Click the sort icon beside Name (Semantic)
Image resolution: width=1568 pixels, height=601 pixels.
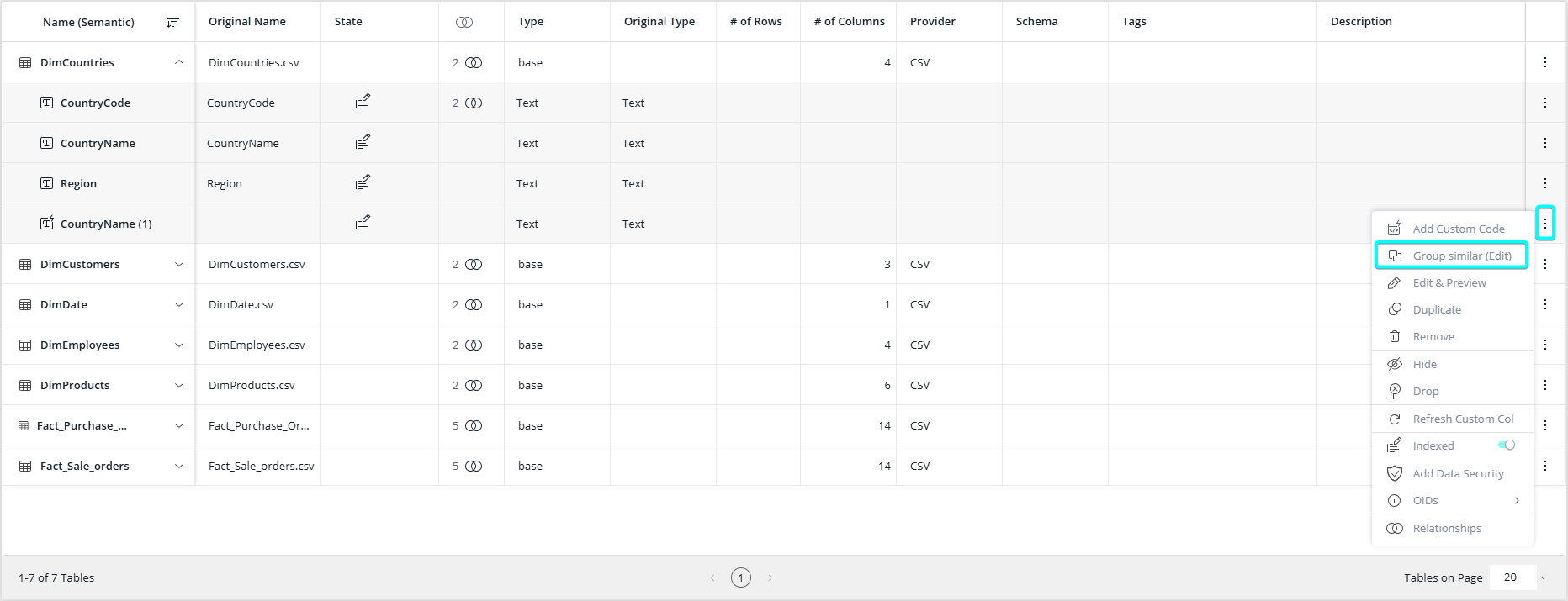[172, 23]
